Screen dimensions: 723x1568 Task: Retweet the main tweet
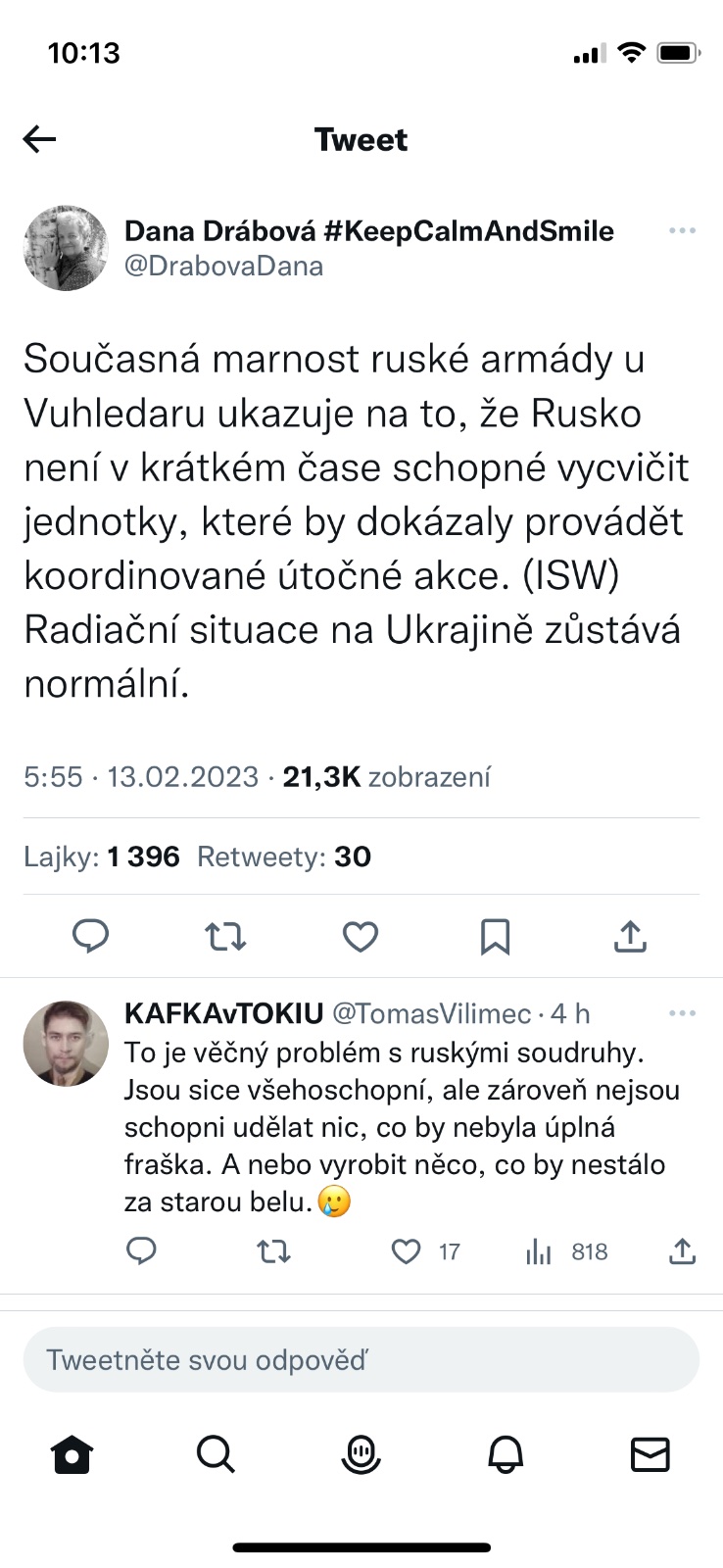[x=225, y=937]
